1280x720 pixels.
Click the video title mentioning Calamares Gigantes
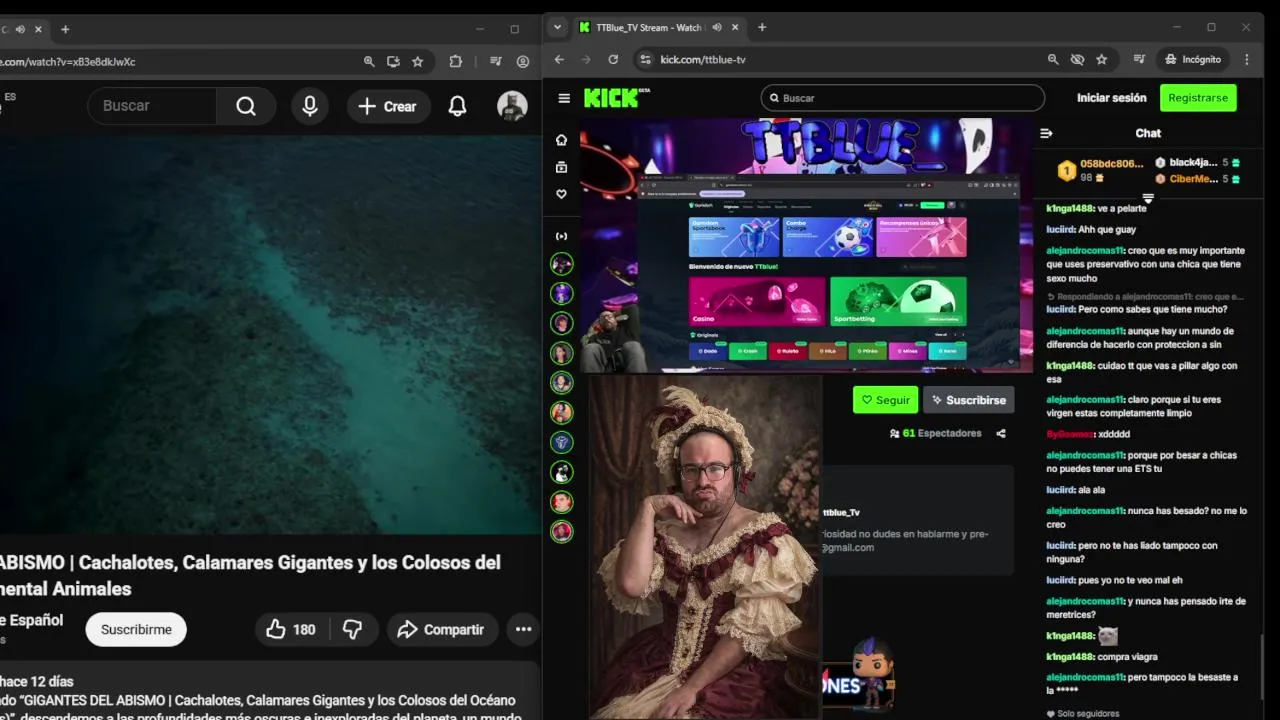tap(250, 575)
